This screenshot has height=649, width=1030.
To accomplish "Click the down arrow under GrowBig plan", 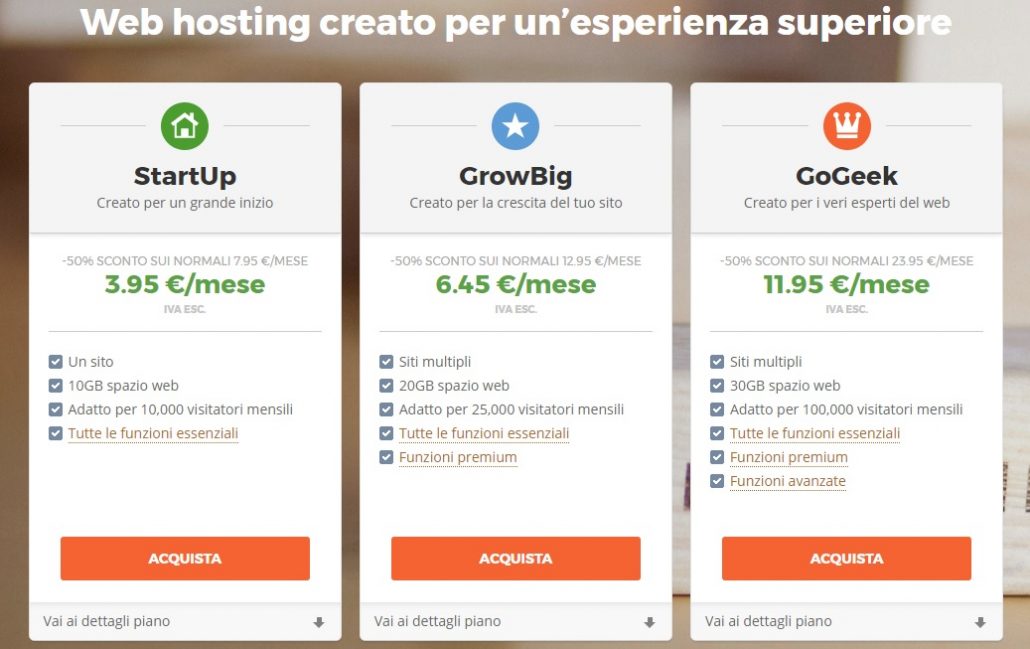I will pos(650,622).
